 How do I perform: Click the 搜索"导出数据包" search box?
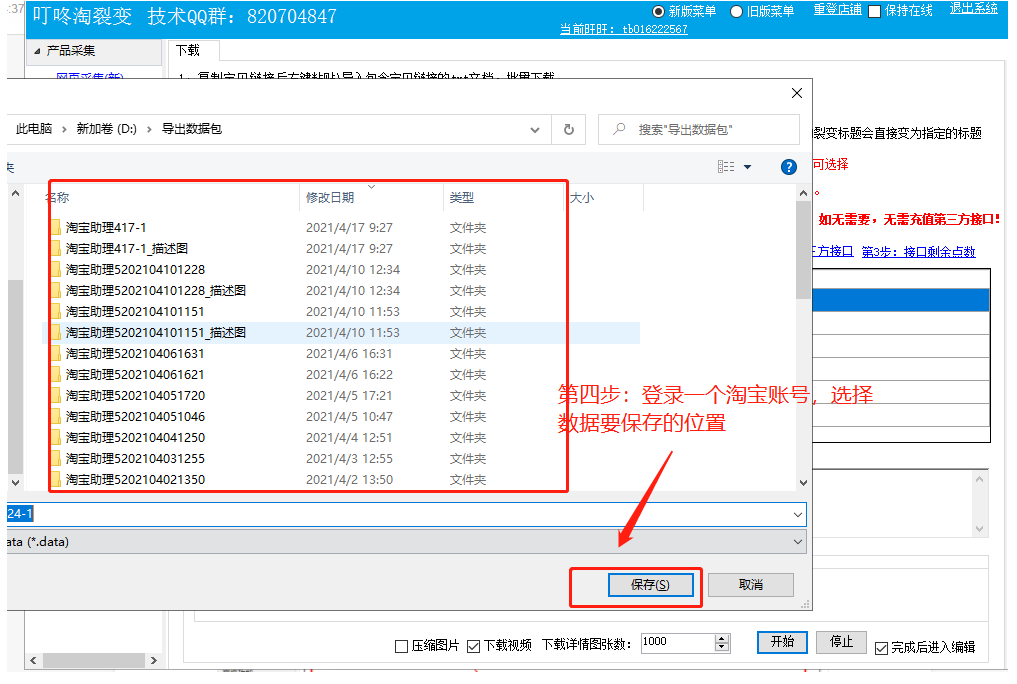point(699,130)
